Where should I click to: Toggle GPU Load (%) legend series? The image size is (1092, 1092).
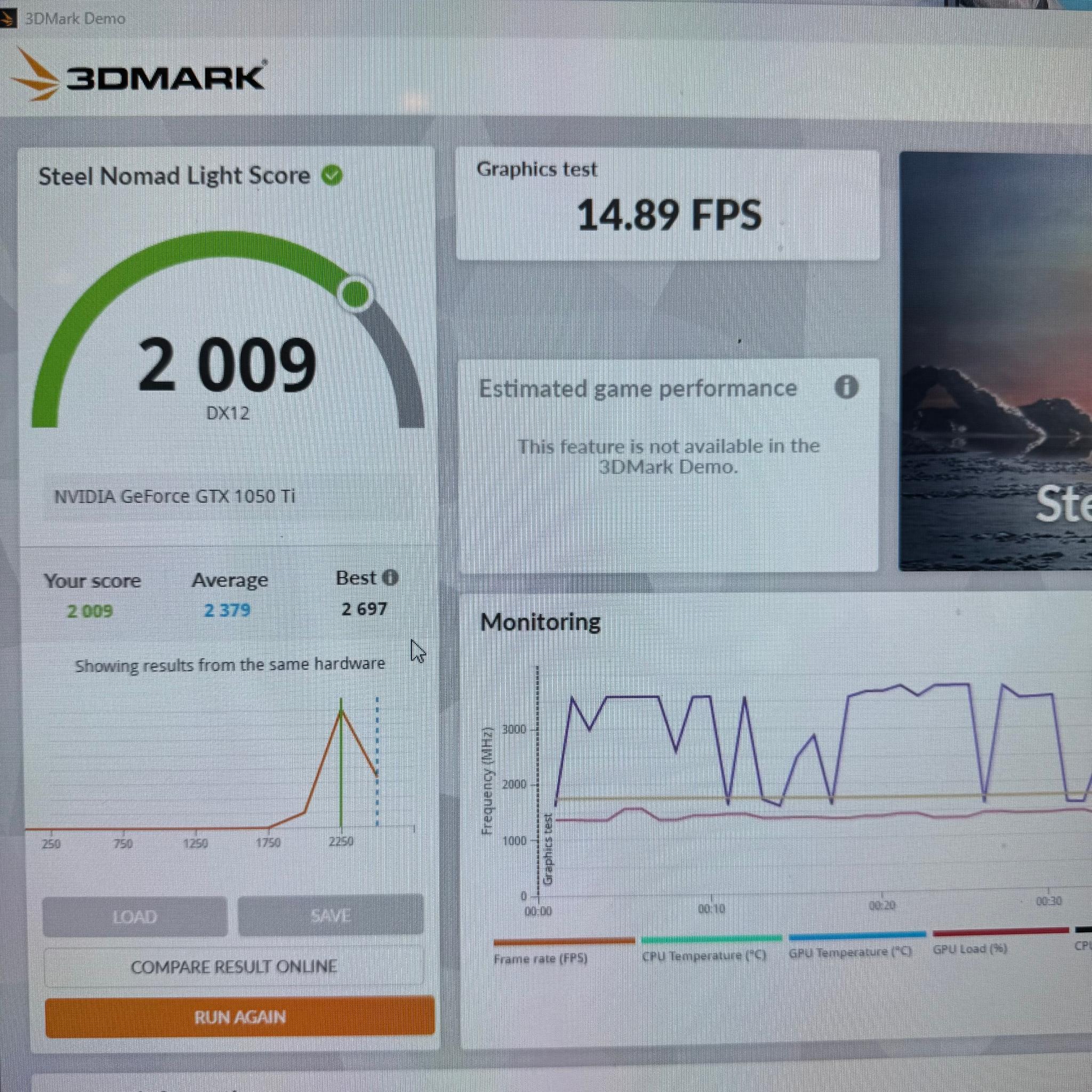1000,942
